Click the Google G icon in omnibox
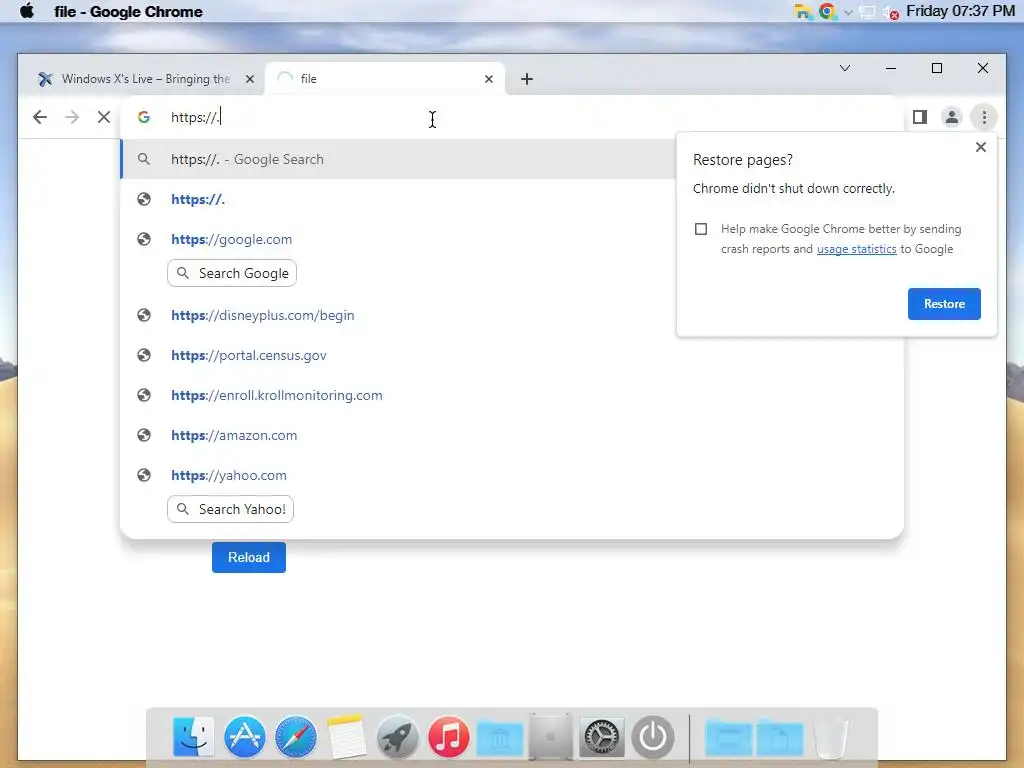1024x768 pixels. (x=144, y=117)
